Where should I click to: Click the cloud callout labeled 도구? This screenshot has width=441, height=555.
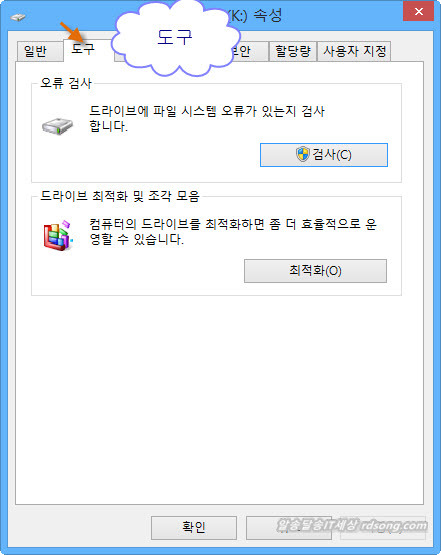[176, 37]
